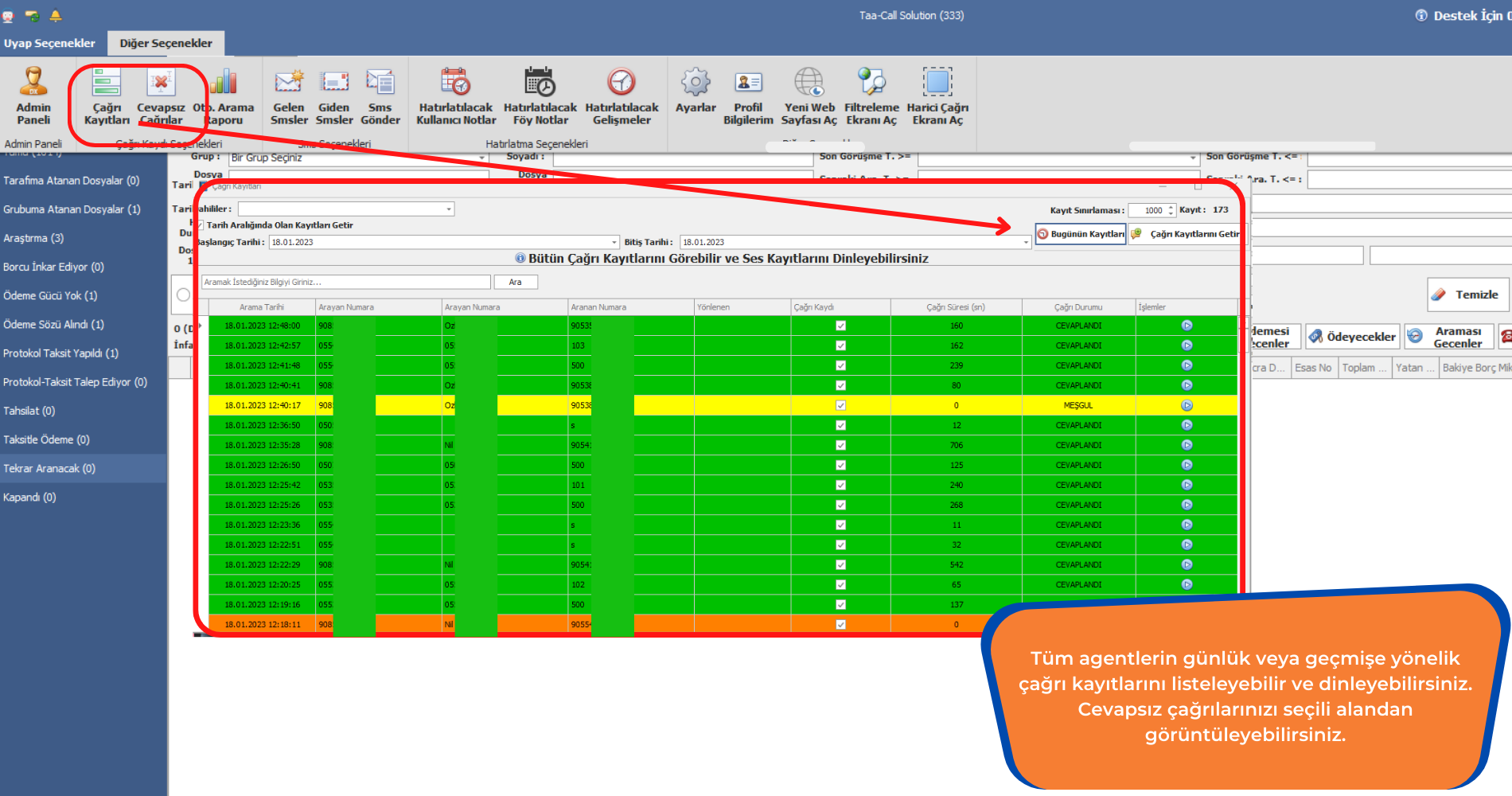This screenshot has width=1512, height=796.
Task: Toggle Çağrı Kaydı checkbox for 12:41:48 row
Action: 840,365
